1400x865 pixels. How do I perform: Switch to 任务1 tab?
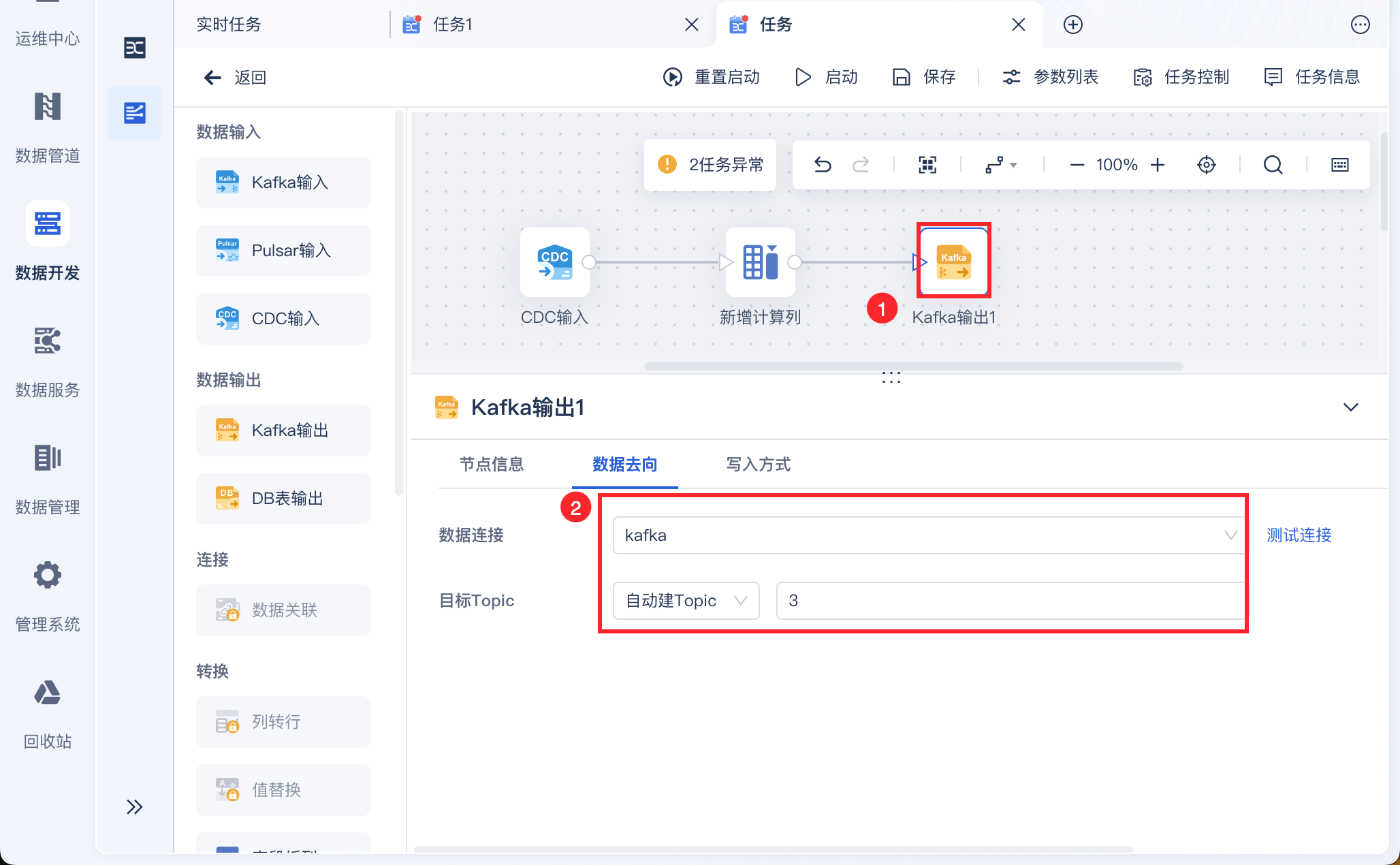click(453, 25)
